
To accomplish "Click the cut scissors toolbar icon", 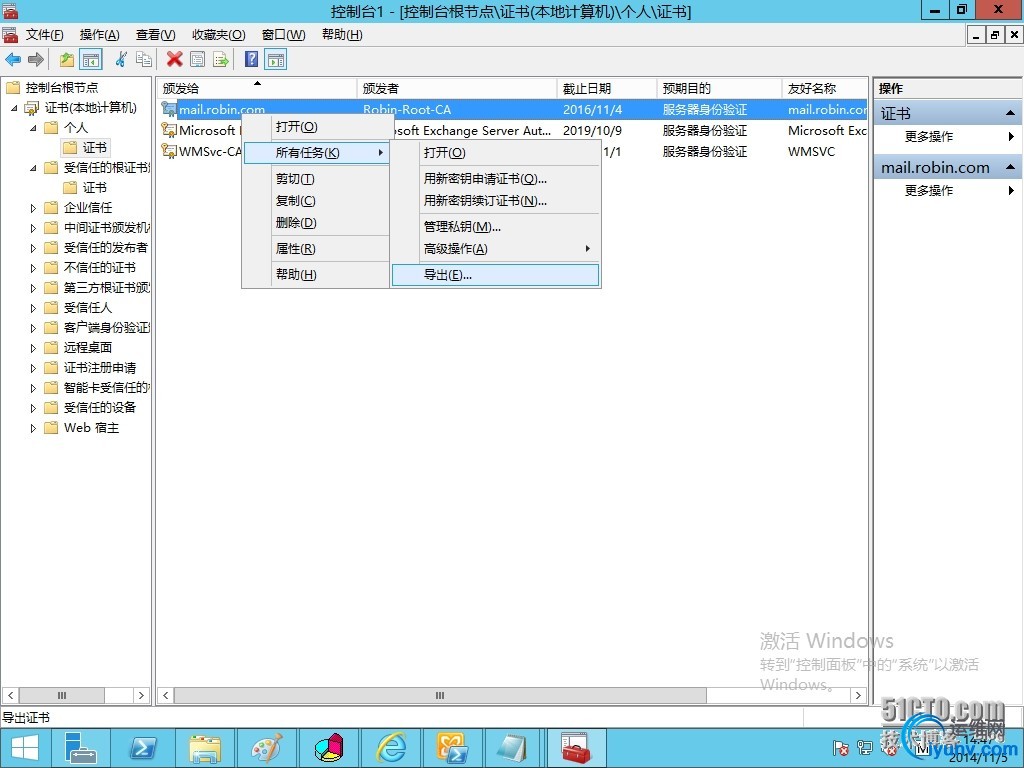I will [121, 59].
